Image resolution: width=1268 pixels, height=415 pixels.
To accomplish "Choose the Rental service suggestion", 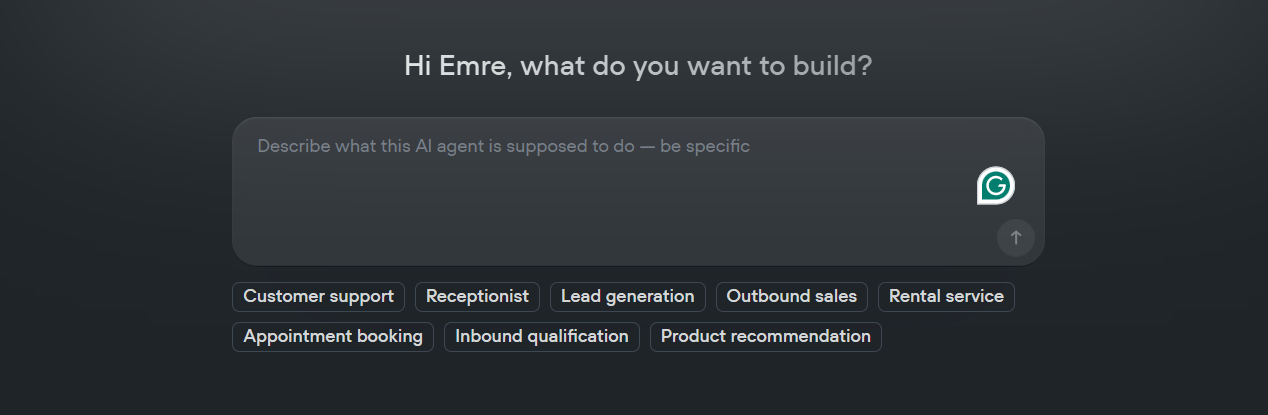I will pyautogui.click(x=946, y=297).
